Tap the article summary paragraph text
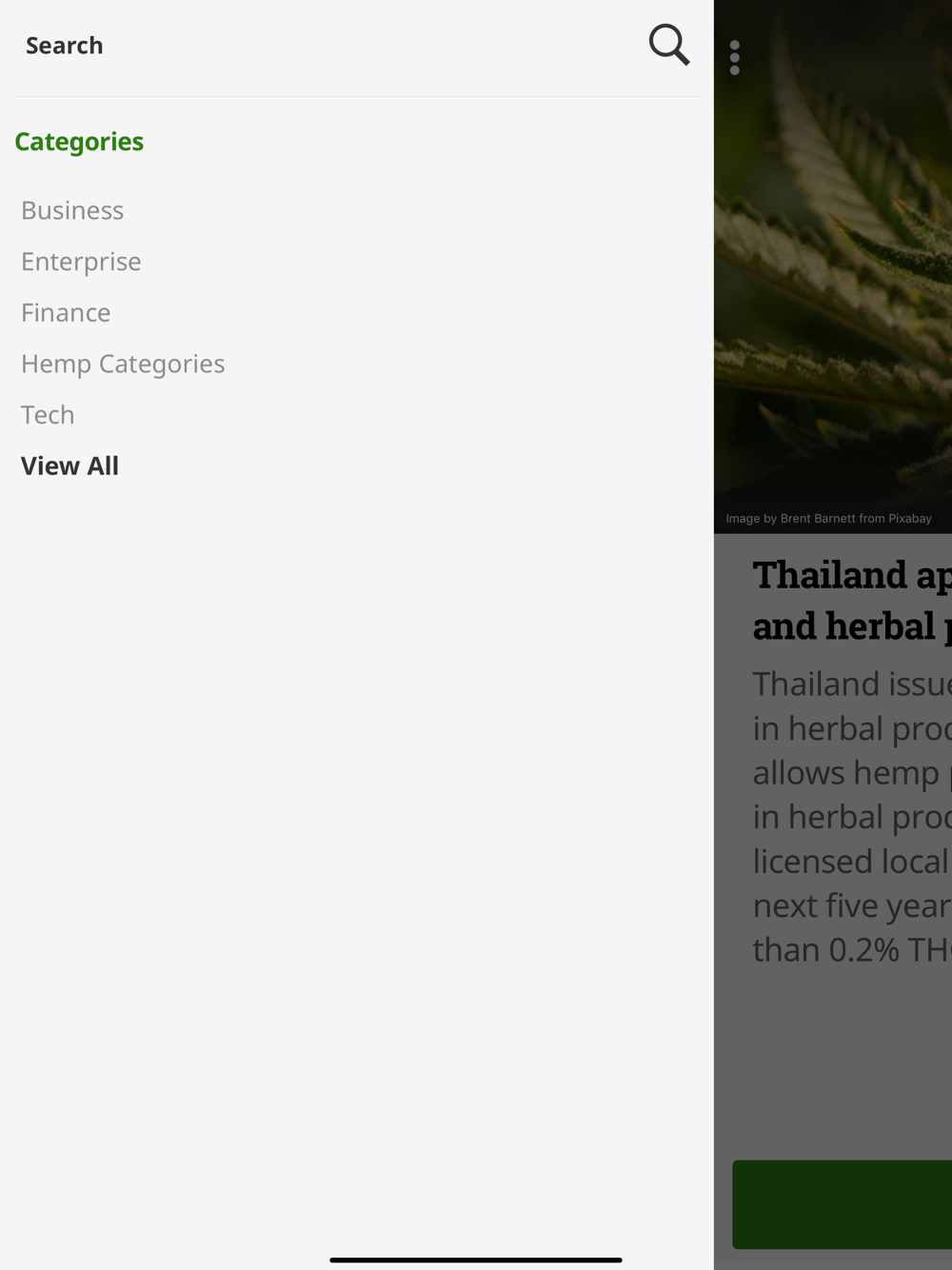 pos(852,817)
